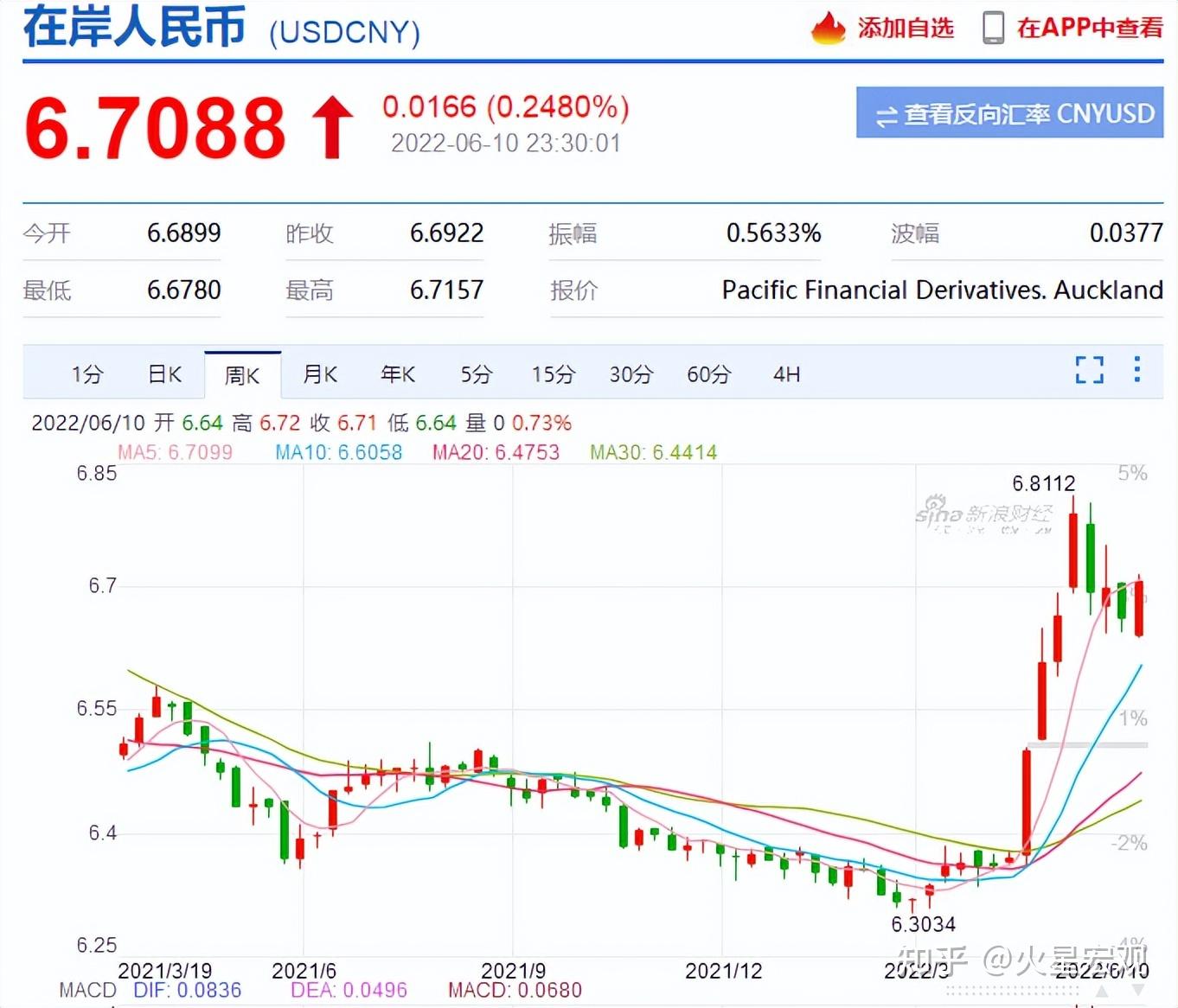Click the flame icon beside 添加自选
The height and width of the screenshot is (1008, 1178).
828,28
